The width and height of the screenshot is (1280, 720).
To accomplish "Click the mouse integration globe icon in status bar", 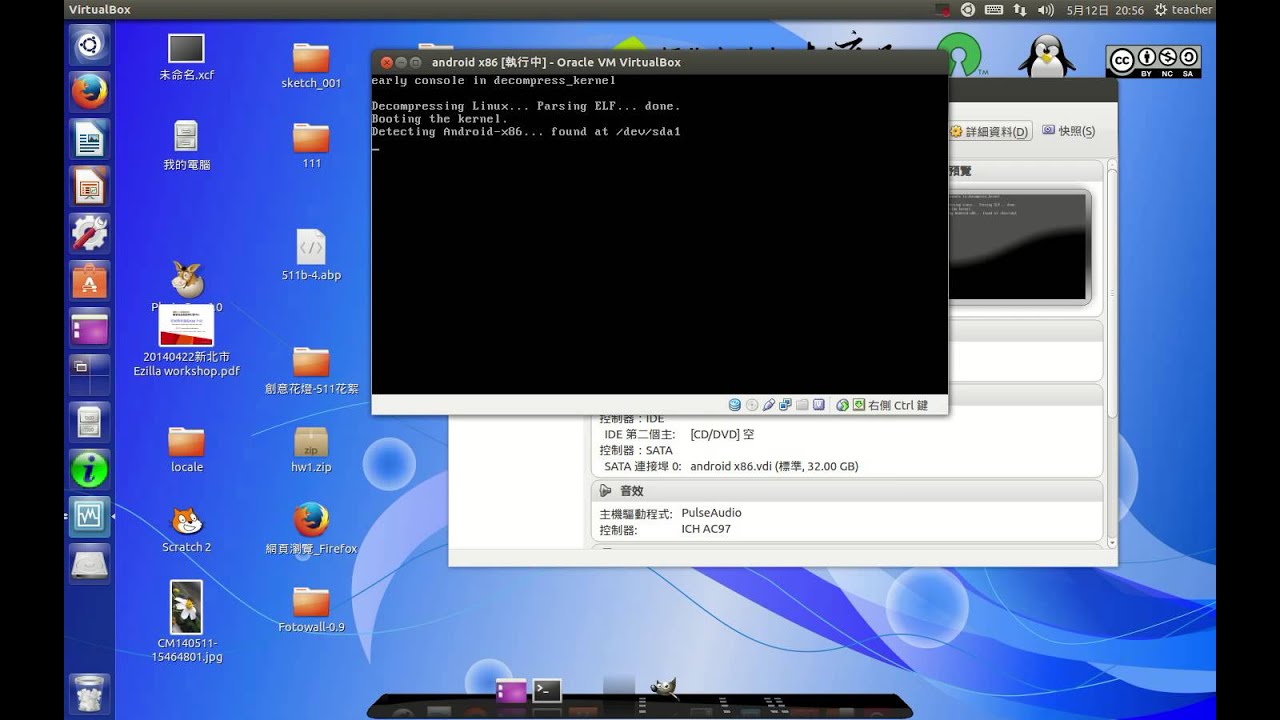I will (x=843, y=405).
